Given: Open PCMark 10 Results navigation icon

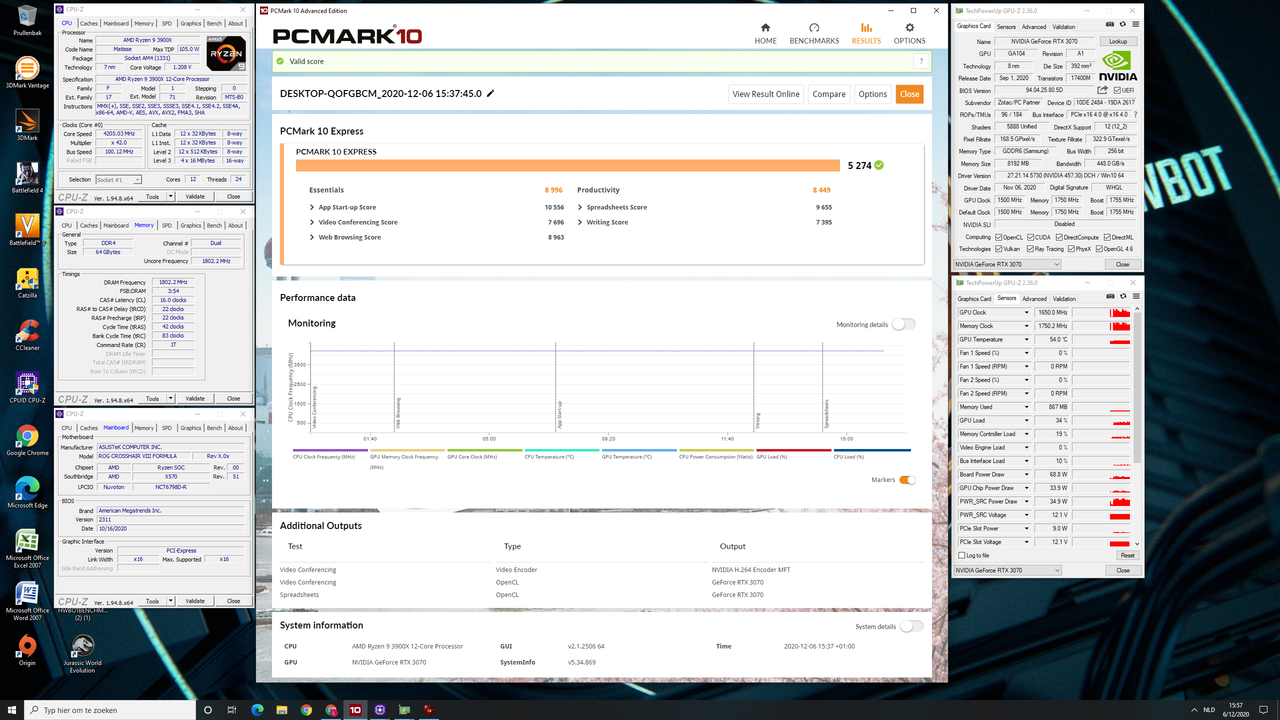Looking at the screenshot, I should point(866,29).
